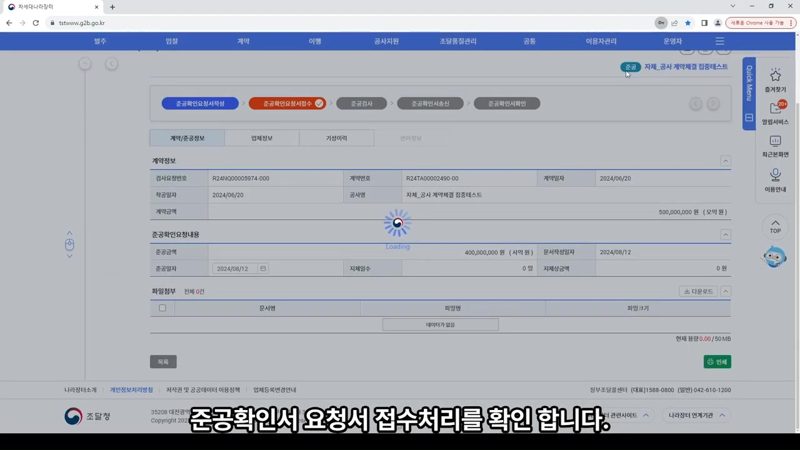The height and width of the screenshot is (450, 800).
Task: Click the calendar icon beside 준공일자 date
Action: 263,268
